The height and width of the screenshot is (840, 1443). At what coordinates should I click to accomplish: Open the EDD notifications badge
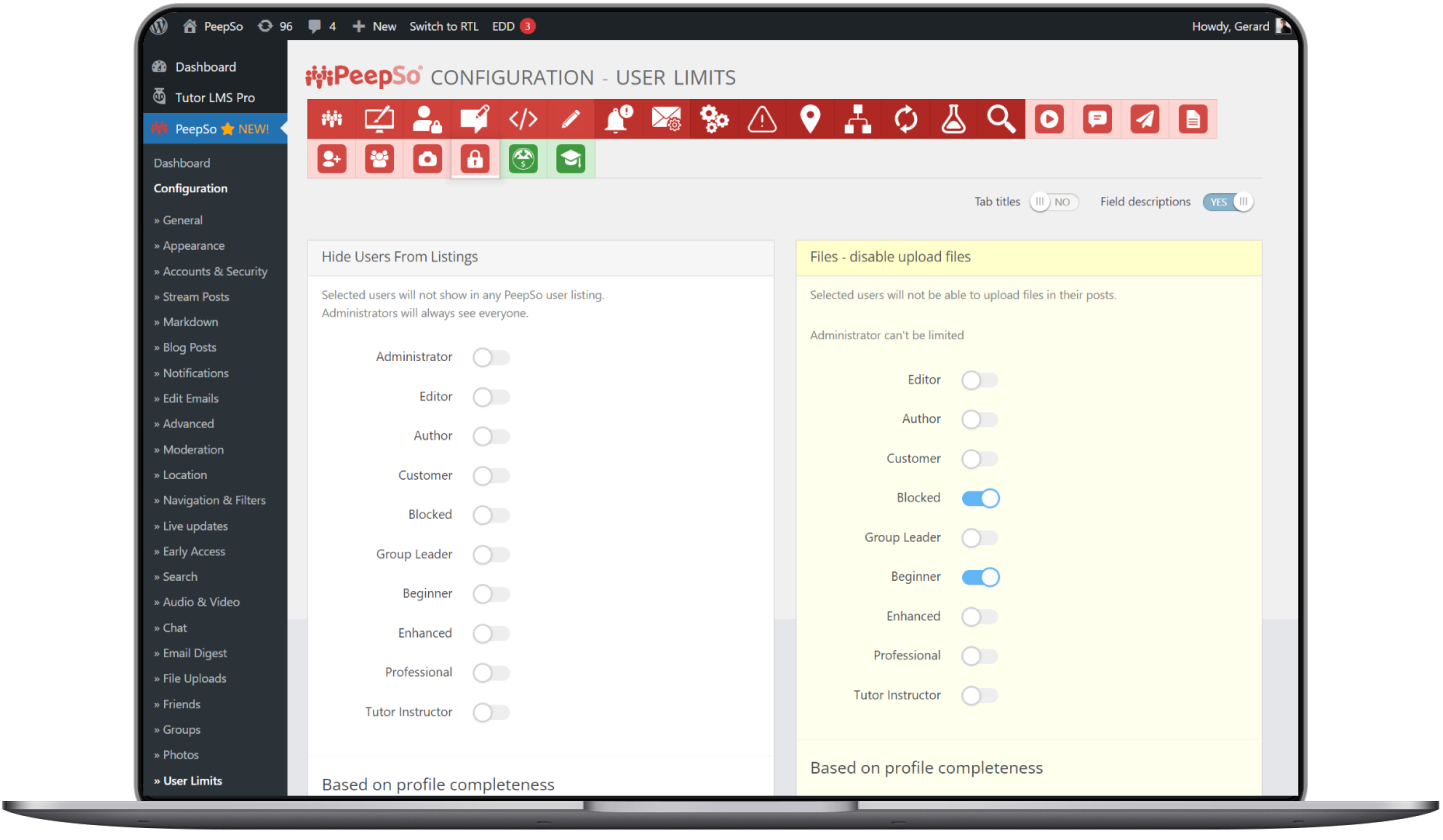529,26
